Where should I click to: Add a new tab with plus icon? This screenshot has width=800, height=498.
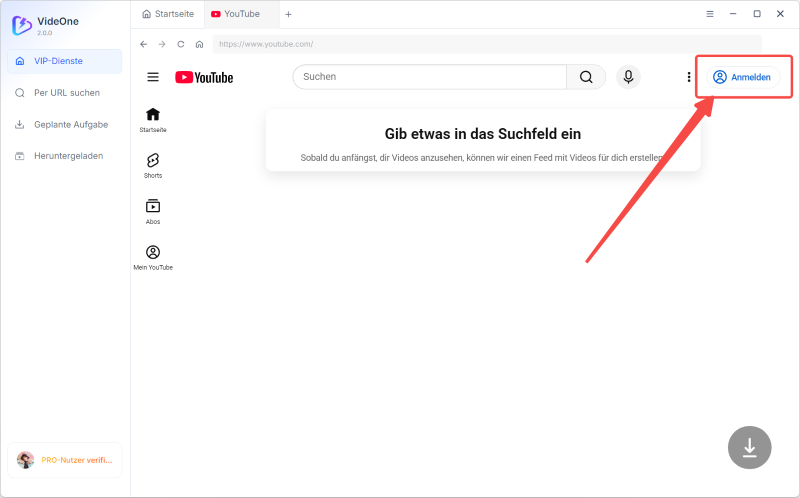click(x=288, y=14)
